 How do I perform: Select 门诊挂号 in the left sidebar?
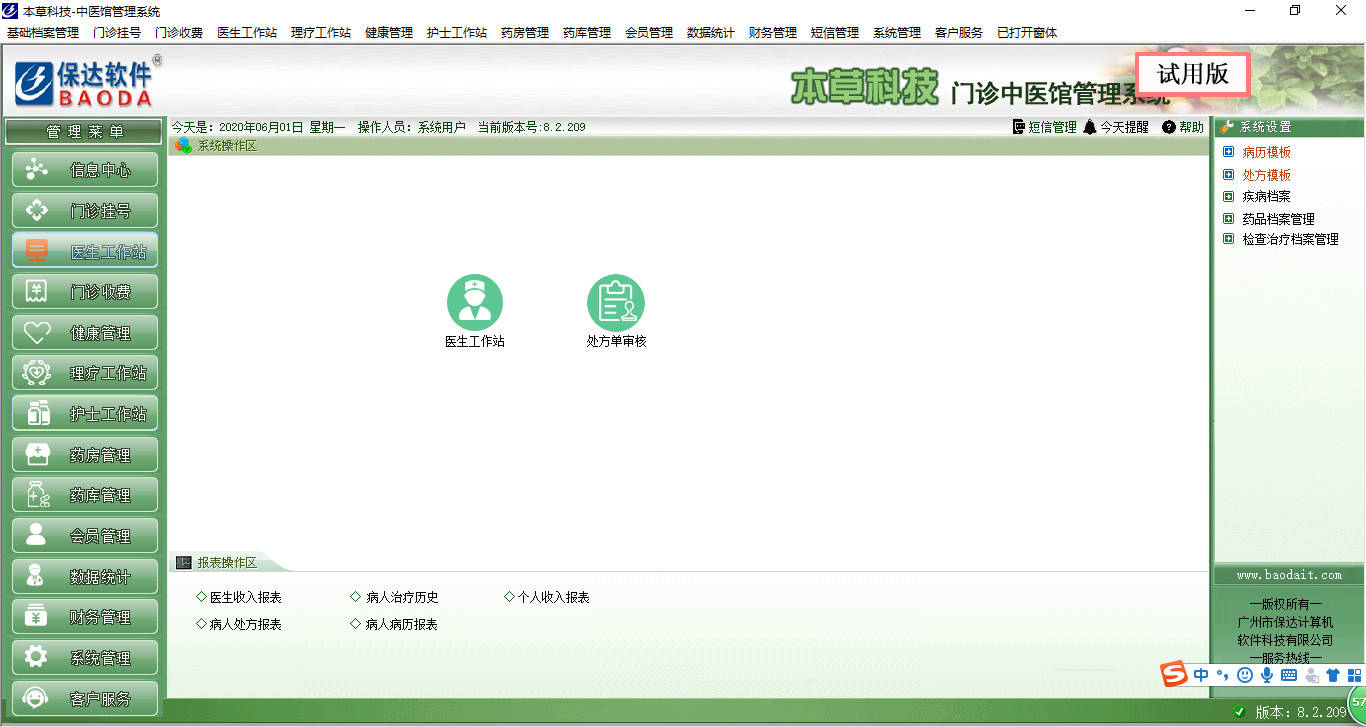click(85, 210)
